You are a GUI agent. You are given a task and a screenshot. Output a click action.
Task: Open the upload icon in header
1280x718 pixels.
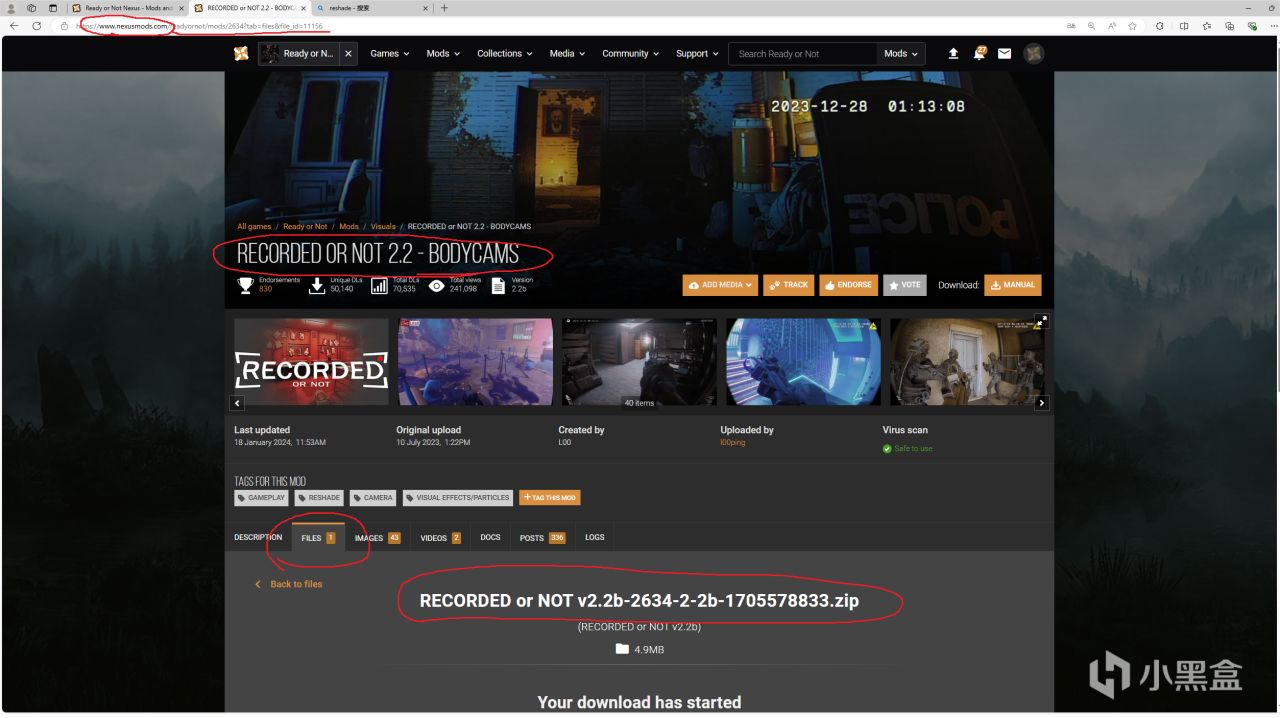(x=953, y=54)
